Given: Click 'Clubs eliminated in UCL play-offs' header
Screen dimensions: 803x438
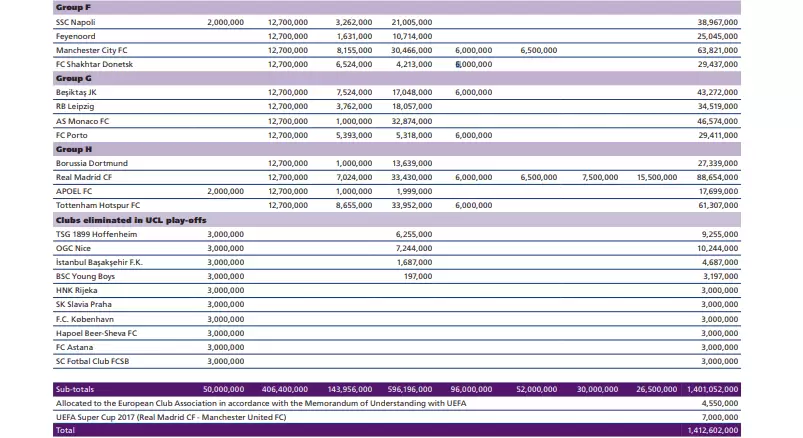Looking at the screenshot, I should pos(131,219).
